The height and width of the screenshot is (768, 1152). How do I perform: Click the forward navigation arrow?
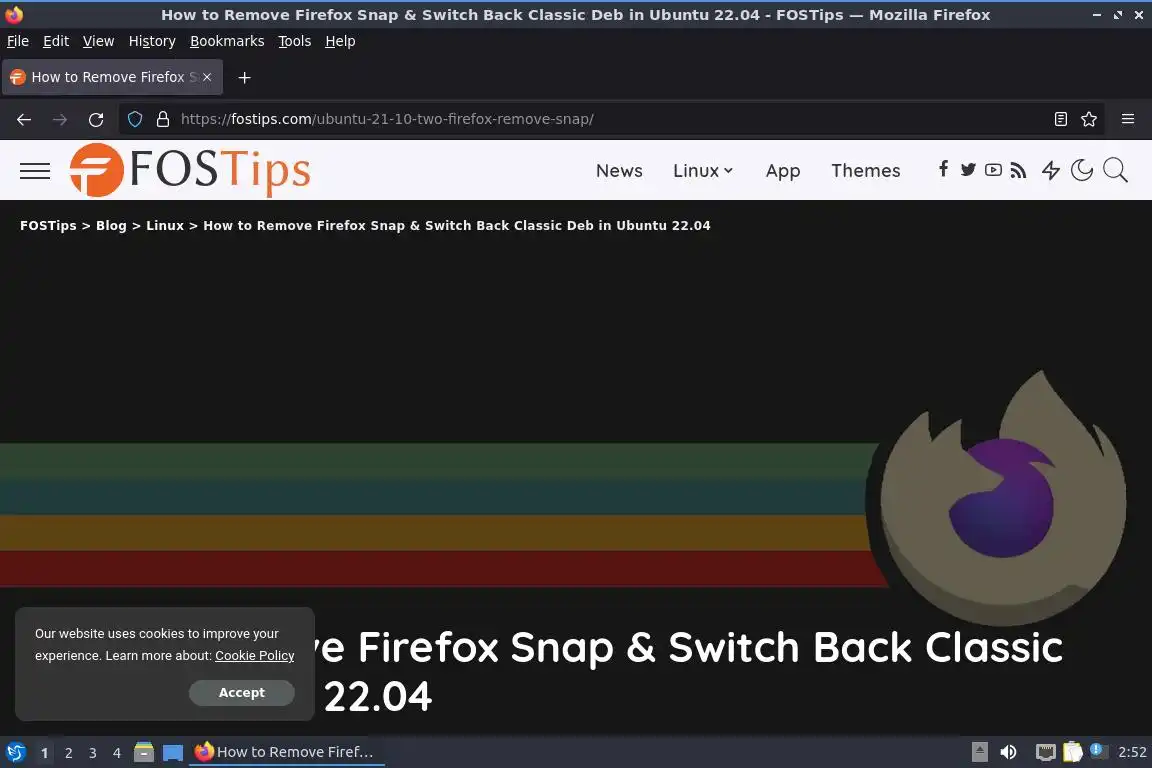(x=60, y=119)
